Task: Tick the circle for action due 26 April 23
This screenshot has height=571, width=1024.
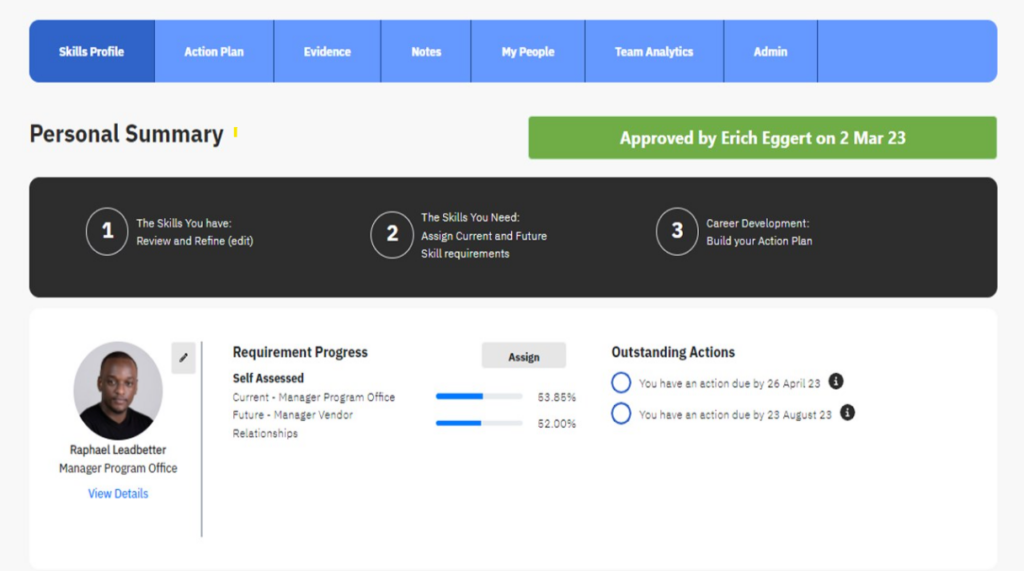Action: [621, 382]
